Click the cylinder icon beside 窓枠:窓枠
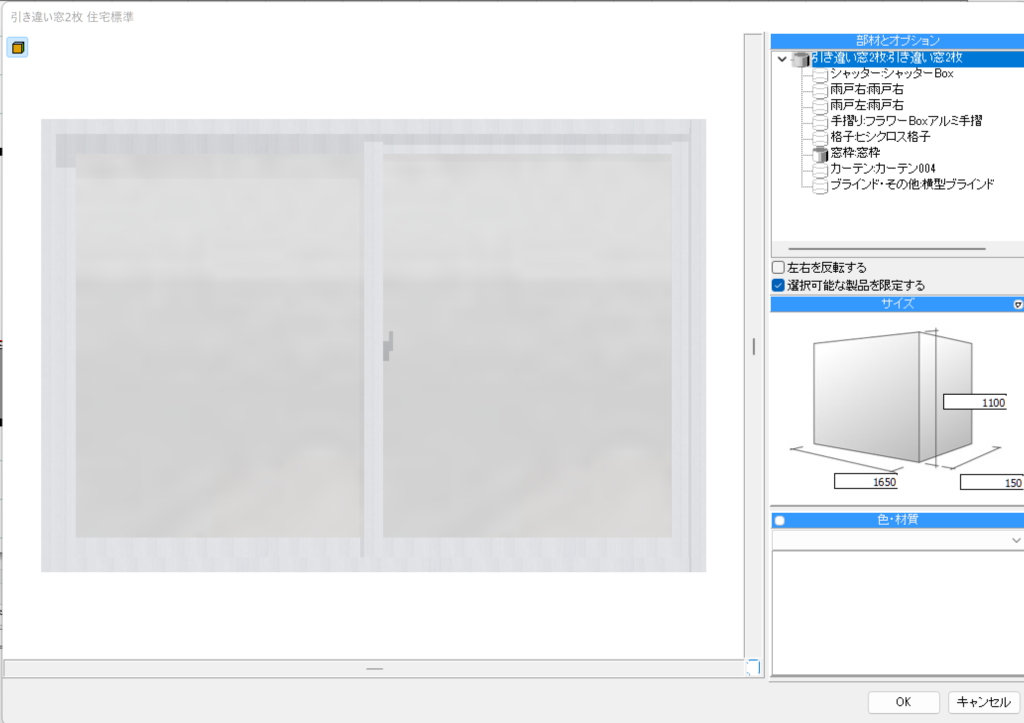Image resolution: width=1024 pixels, height=723 pixels. click(820, 154)
